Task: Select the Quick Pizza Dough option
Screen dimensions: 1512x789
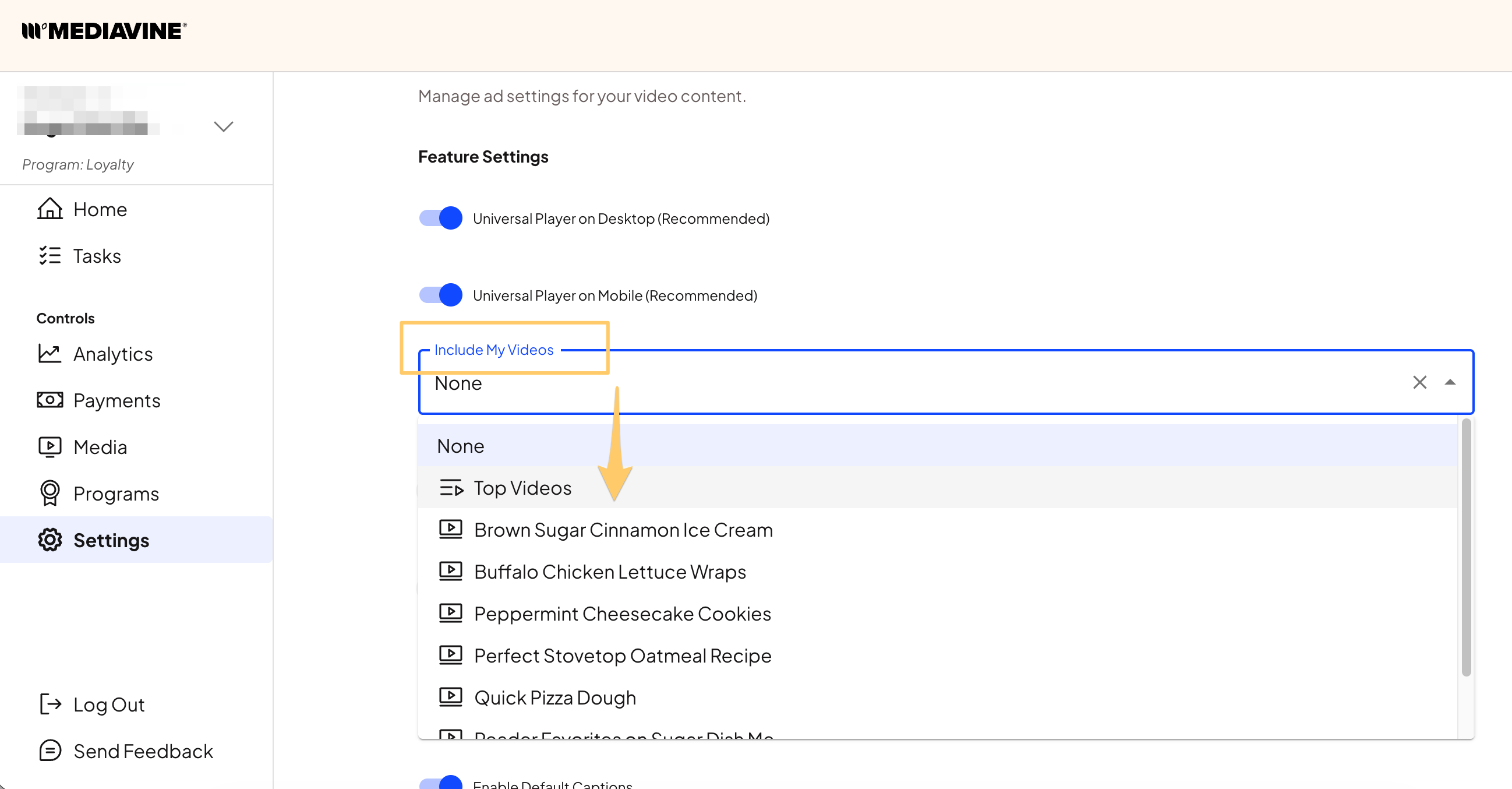Action: coord(554,698)
